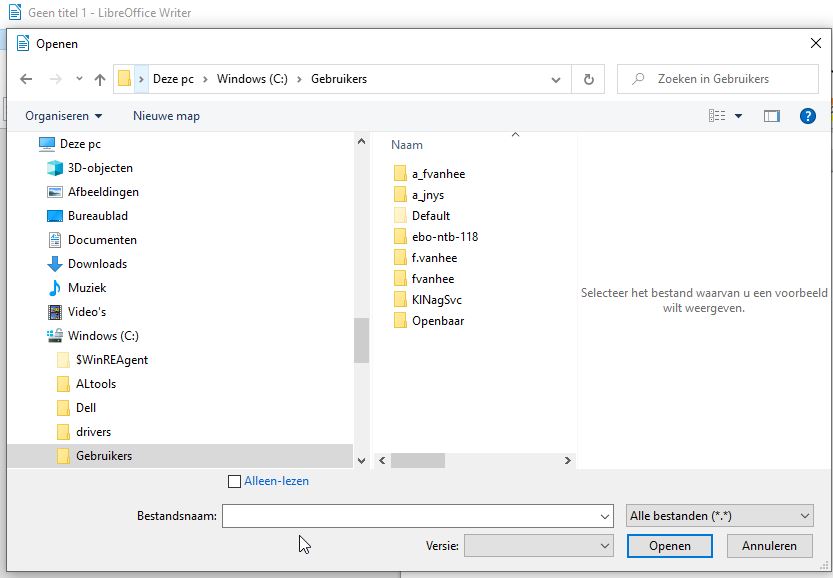
Task: Cancel with the Annuleren button
Action: coord(769,546)
